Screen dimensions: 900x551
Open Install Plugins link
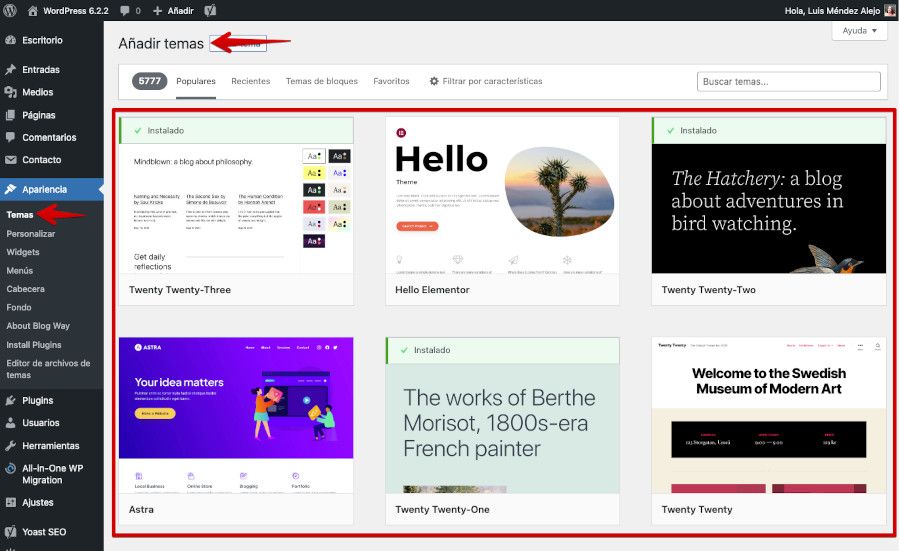coord(34,344)
